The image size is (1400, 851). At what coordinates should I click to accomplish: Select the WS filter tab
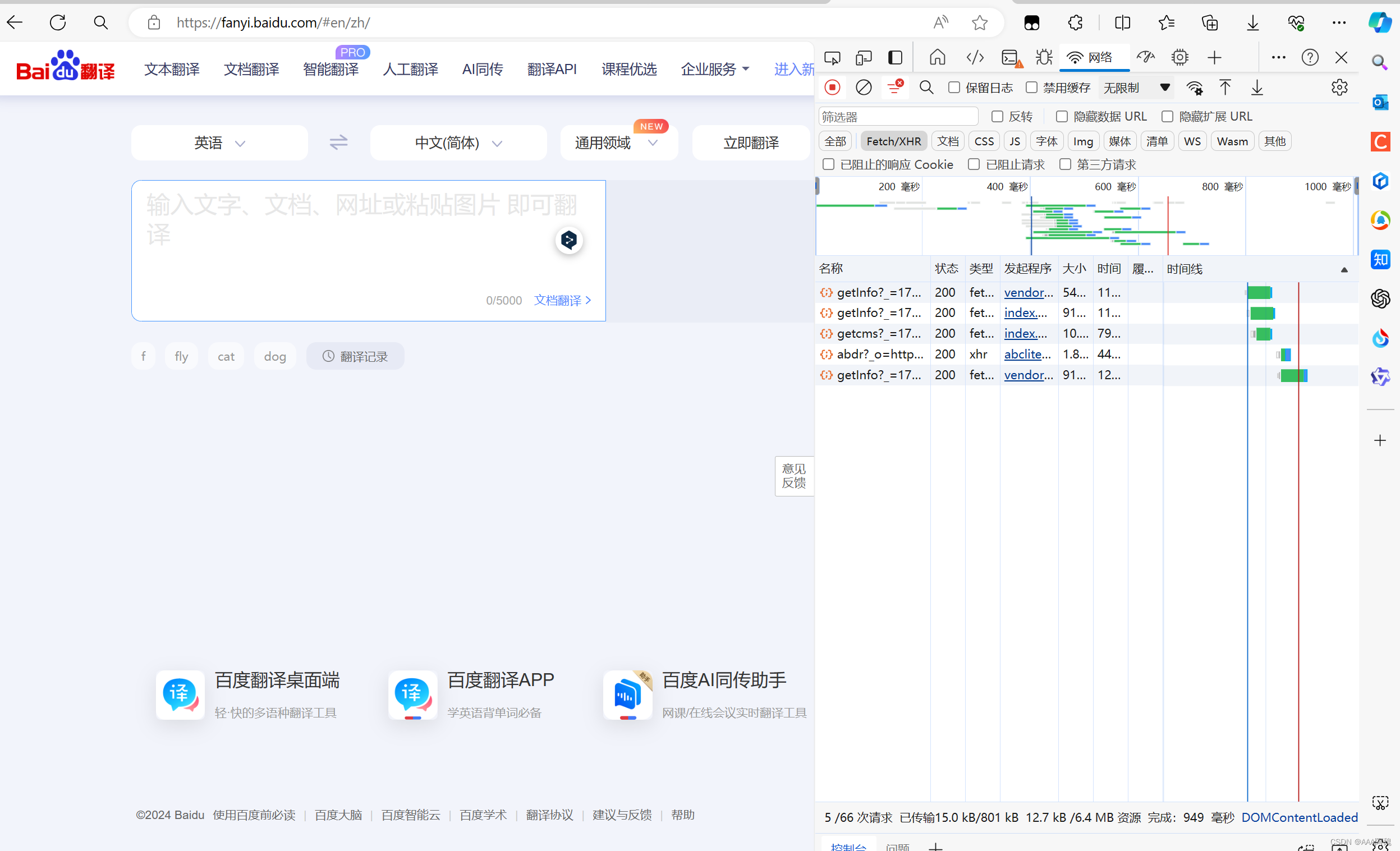[1192, 141]
